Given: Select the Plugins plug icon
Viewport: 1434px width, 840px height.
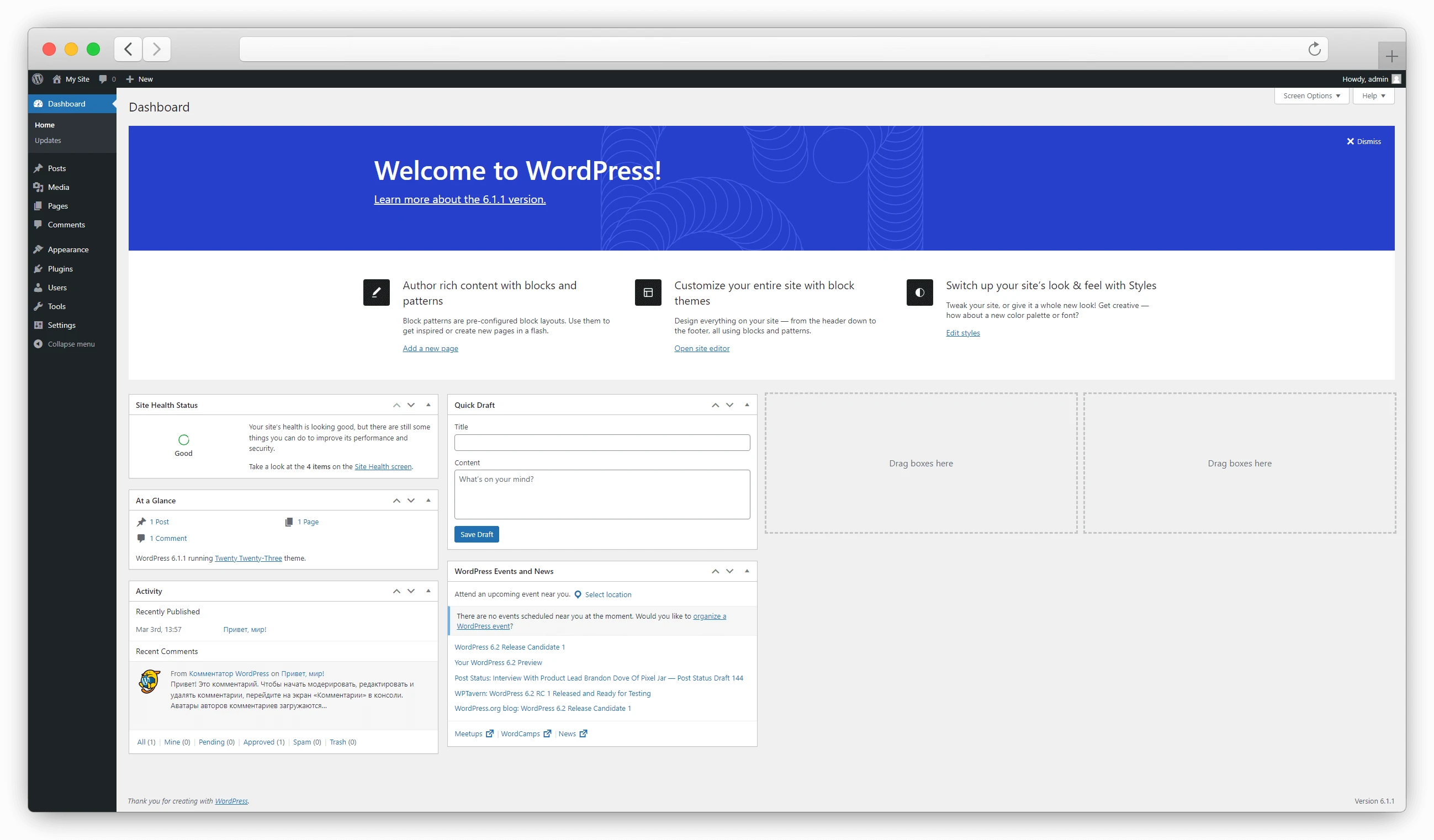Looking at the screenshot, I should (39, 268).
